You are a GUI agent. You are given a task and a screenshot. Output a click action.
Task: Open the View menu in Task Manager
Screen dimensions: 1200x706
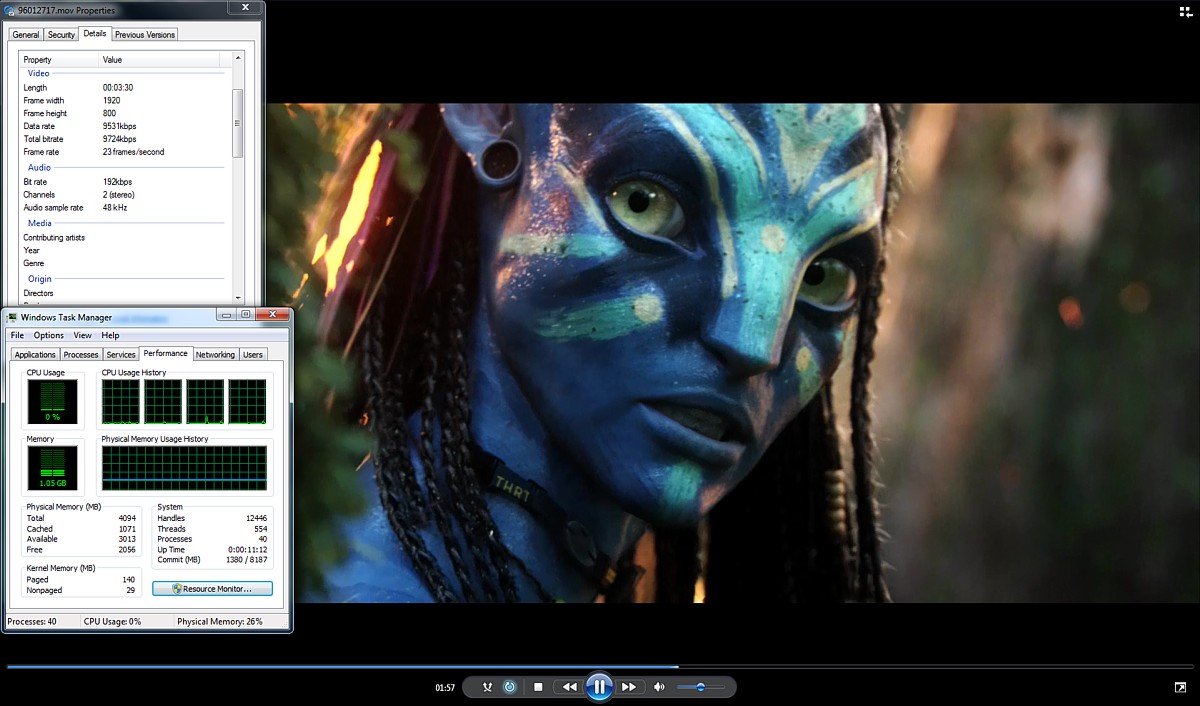click(82, 335)
